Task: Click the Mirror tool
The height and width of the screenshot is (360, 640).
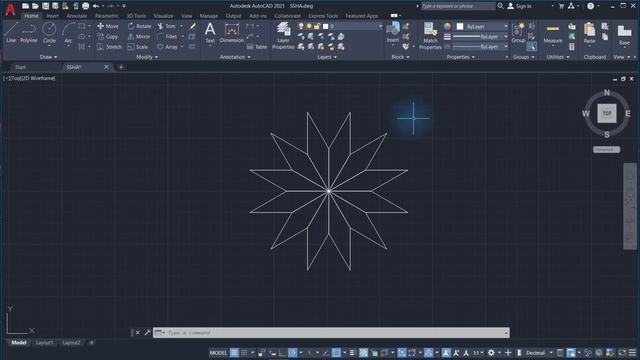Action: click(x=139, y=37)
